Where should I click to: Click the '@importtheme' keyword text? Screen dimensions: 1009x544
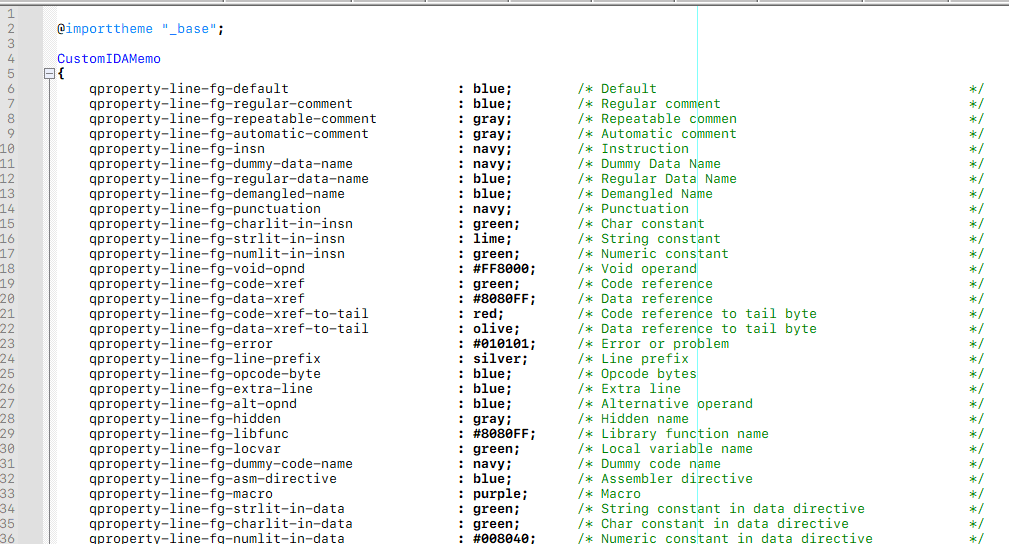click(x=105, y=29)
